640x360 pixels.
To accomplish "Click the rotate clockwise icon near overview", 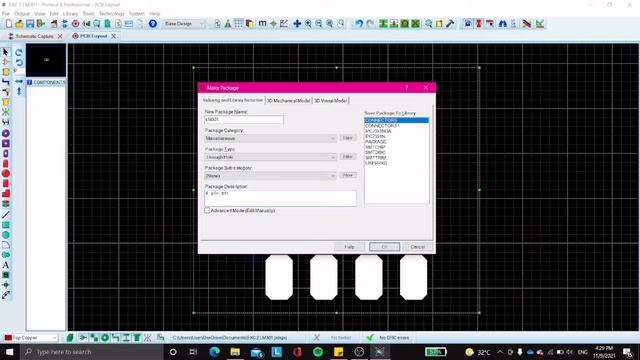I will tap(19, 52).
